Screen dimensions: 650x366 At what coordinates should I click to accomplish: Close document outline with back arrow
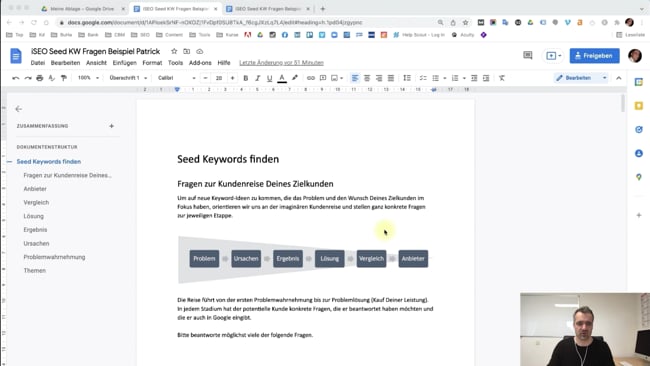[19, 109]
